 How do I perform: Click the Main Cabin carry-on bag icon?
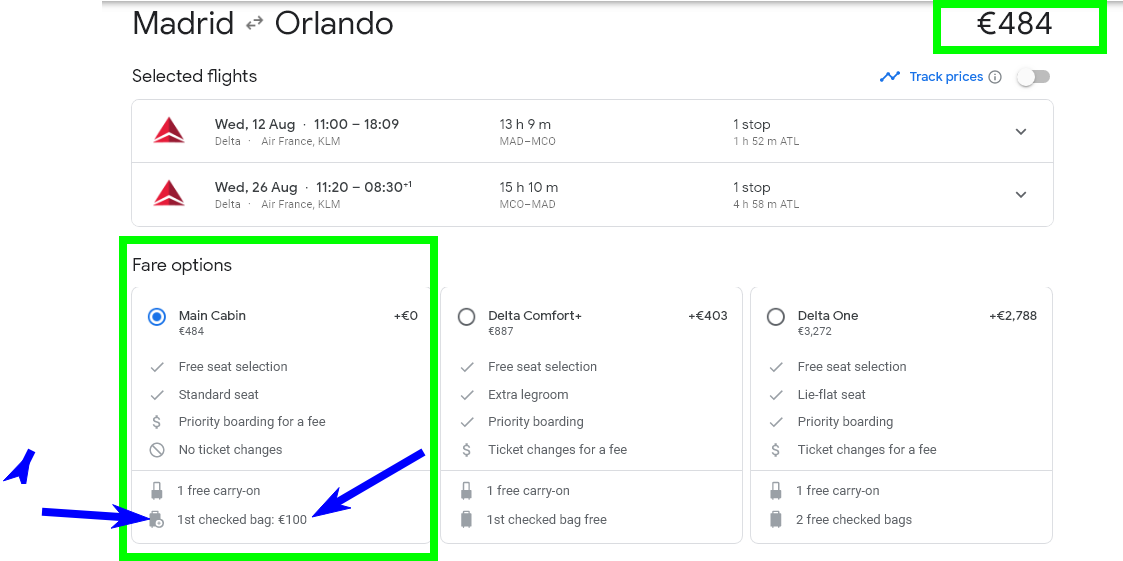[x=157, y=491]
